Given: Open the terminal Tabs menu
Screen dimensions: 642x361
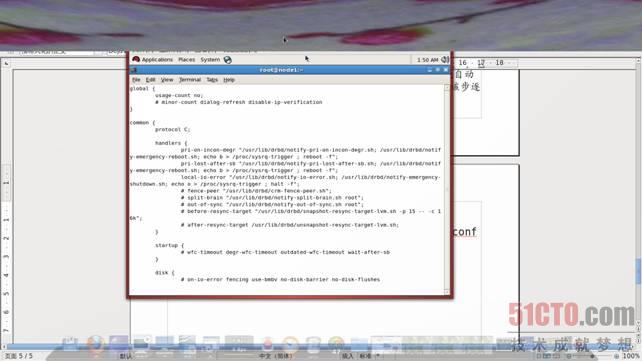Looking at the screenshot, I should pyautogui.click(x=212, y=80).
